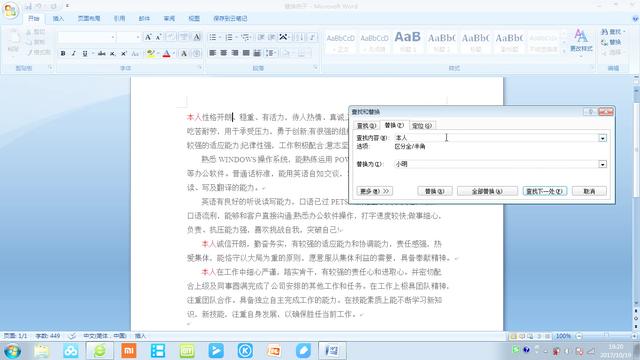Apply Superscript formatting
The image size is (640, 360).
(123, 53)
